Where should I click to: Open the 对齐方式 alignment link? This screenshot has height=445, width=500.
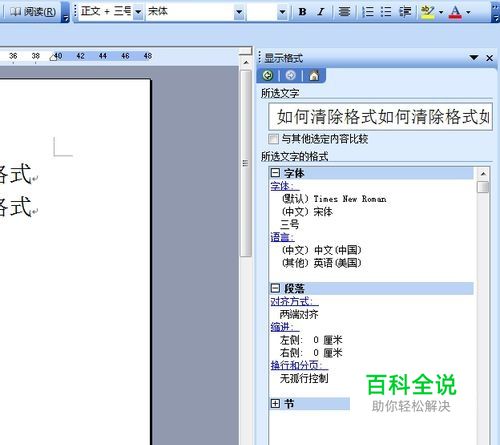(x=294, y=301)
